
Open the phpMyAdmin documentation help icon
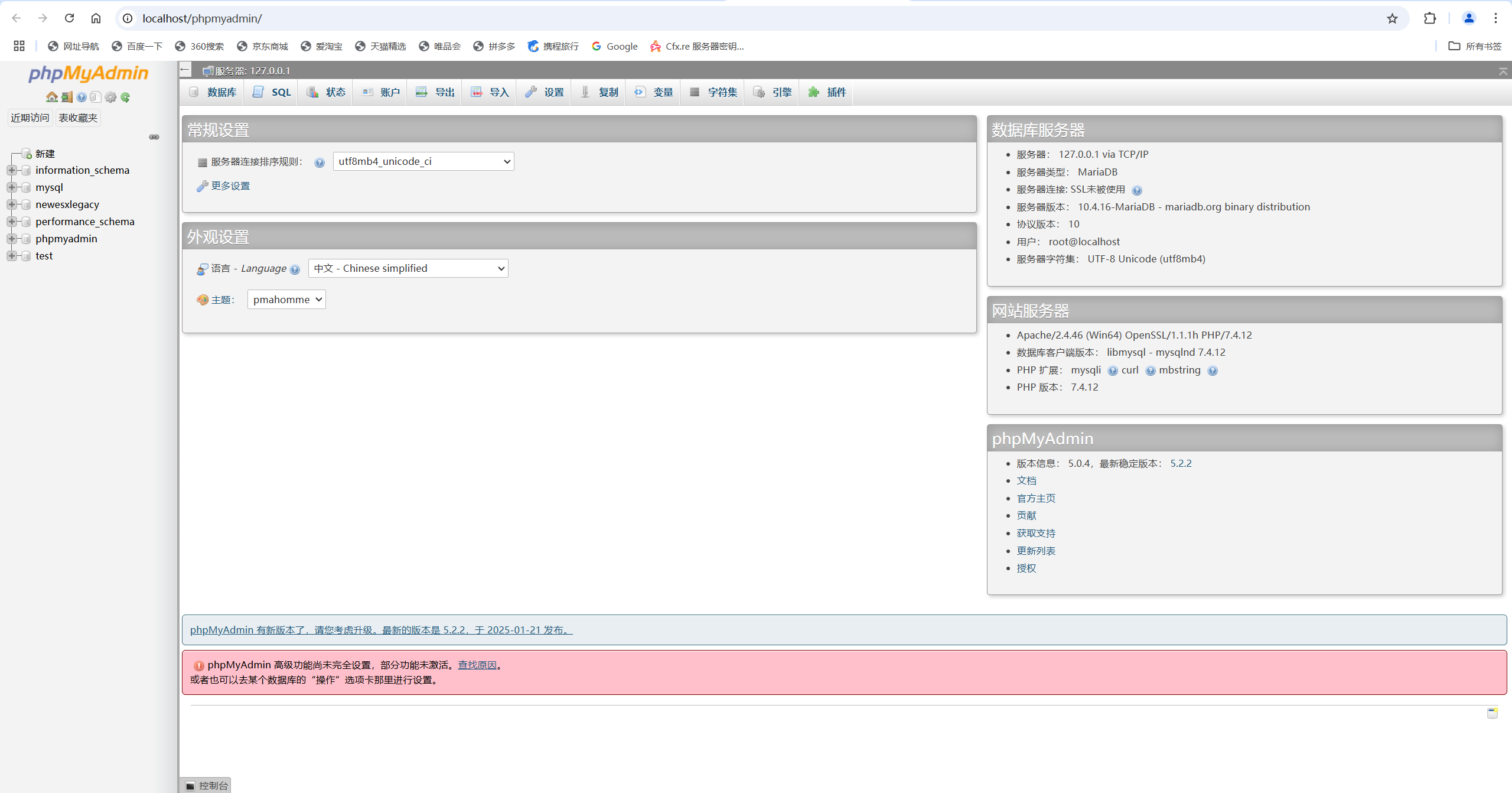click(x=82, y=97)
